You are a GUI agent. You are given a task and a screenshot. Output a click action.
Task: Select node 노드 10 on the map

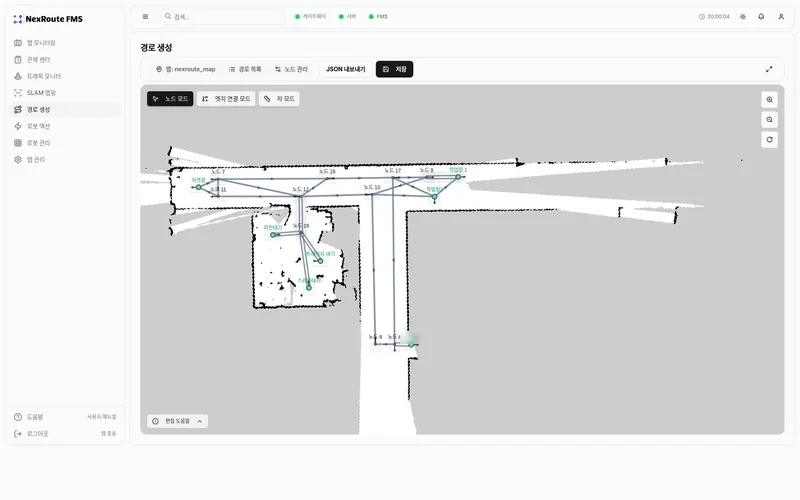372,194
